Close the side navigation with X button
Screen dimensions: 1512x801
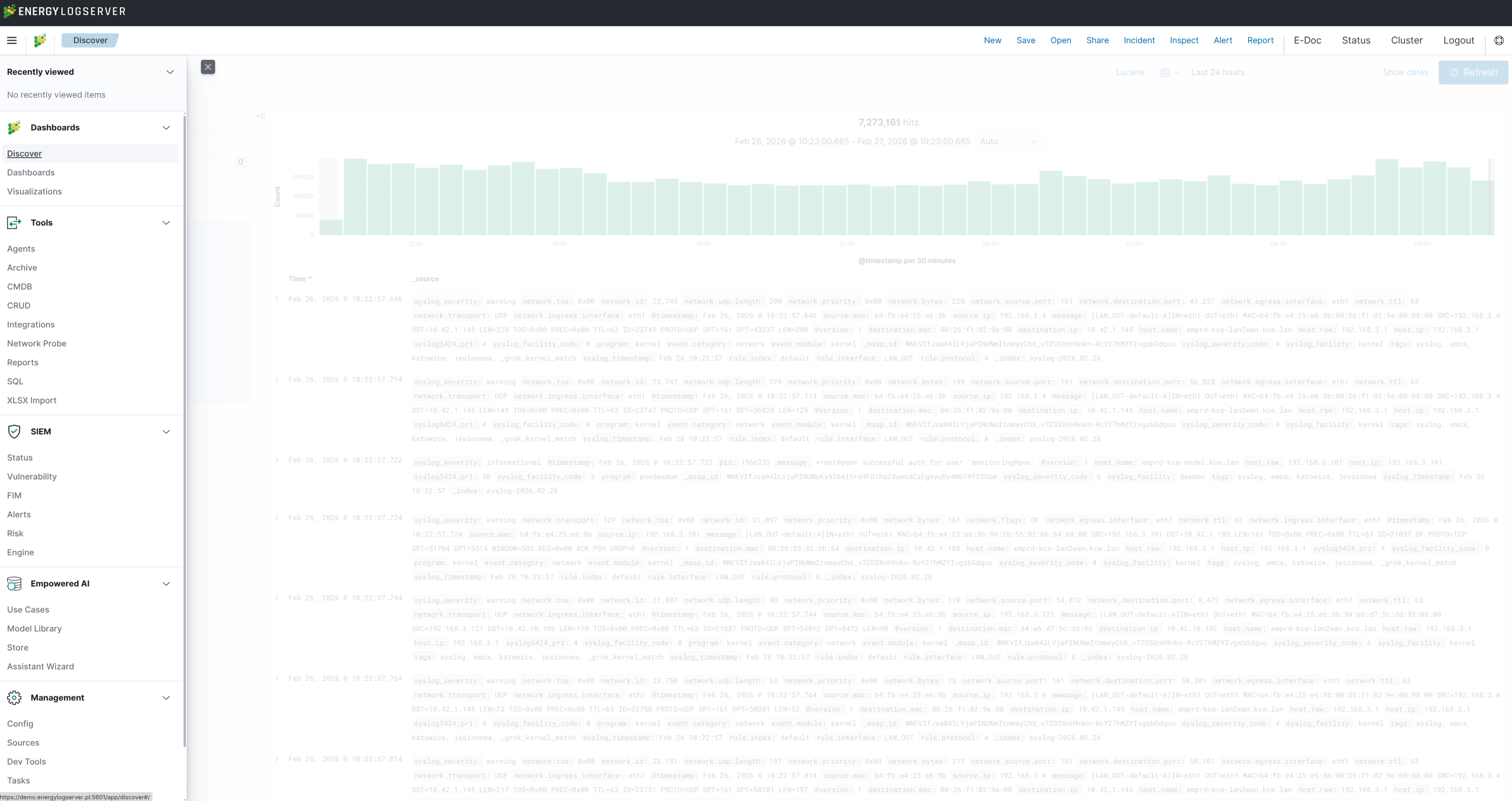click(208, 67)
